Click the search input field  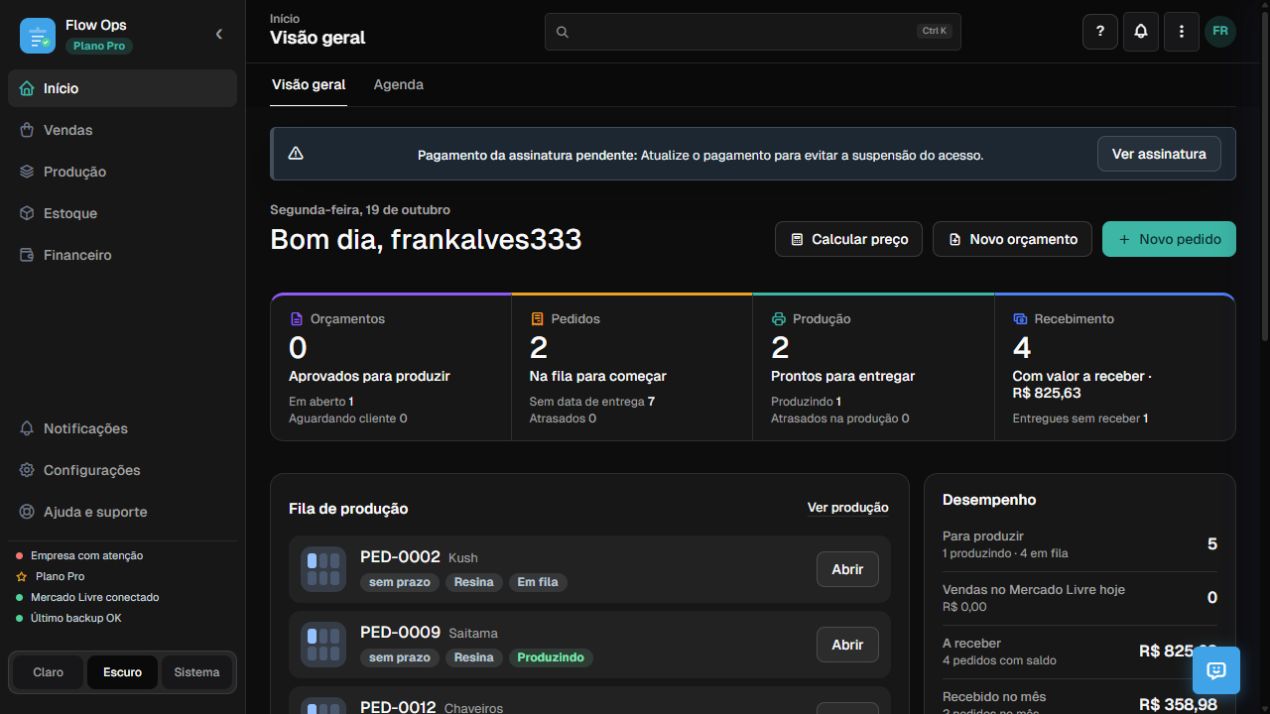[x=752, y=32]
